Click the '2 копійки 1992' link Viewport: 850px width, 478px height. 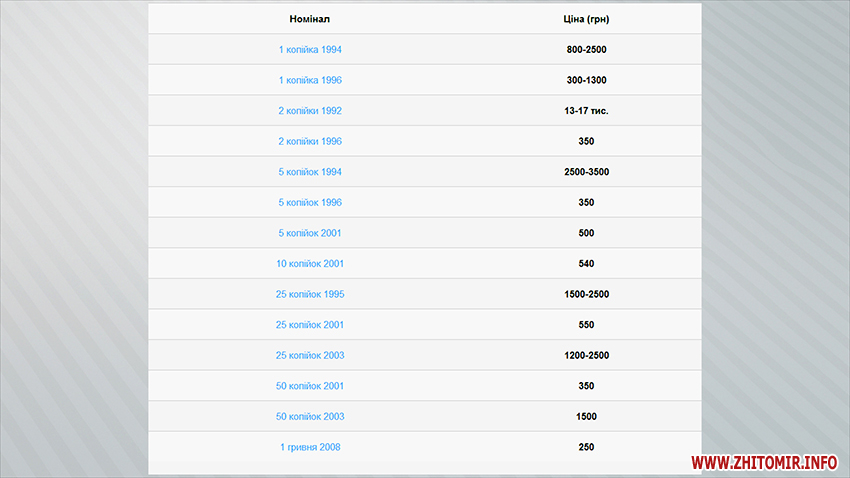310,111
